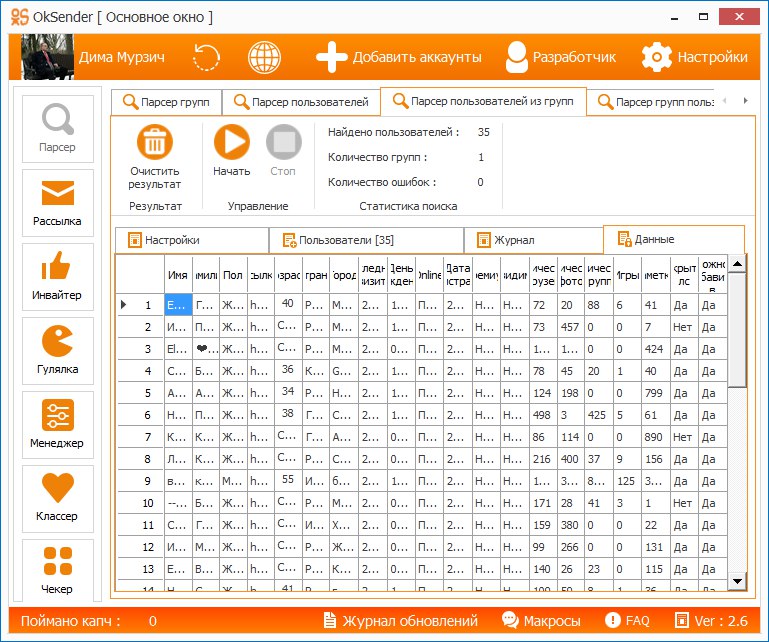The image size is (769, 642).
Task: Open the Разработчик developer page
Action: pos(560,57)
